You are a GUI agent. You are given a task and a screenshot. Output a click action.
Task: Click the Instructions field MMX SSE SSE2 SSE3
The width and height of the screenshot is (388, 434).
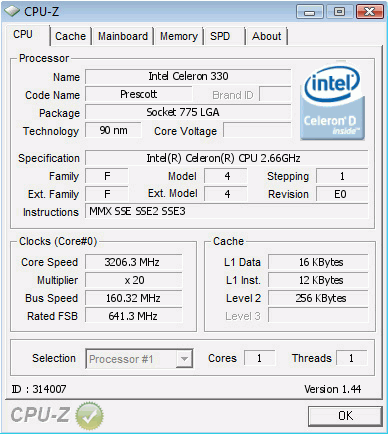click(227, 211)
